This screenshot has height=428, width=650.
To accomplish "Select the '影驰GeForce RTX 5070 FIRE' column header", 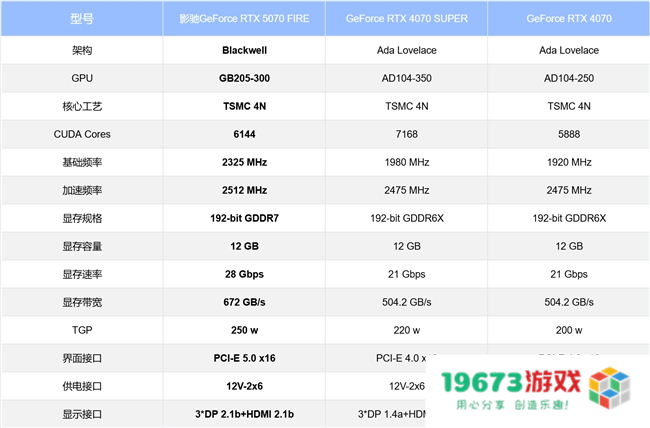I will [244, 19].
